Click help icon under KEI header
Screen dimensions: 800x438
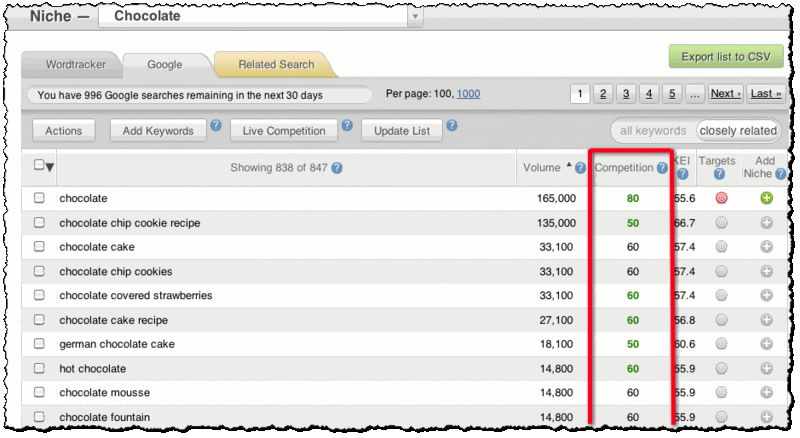(683, 175)
